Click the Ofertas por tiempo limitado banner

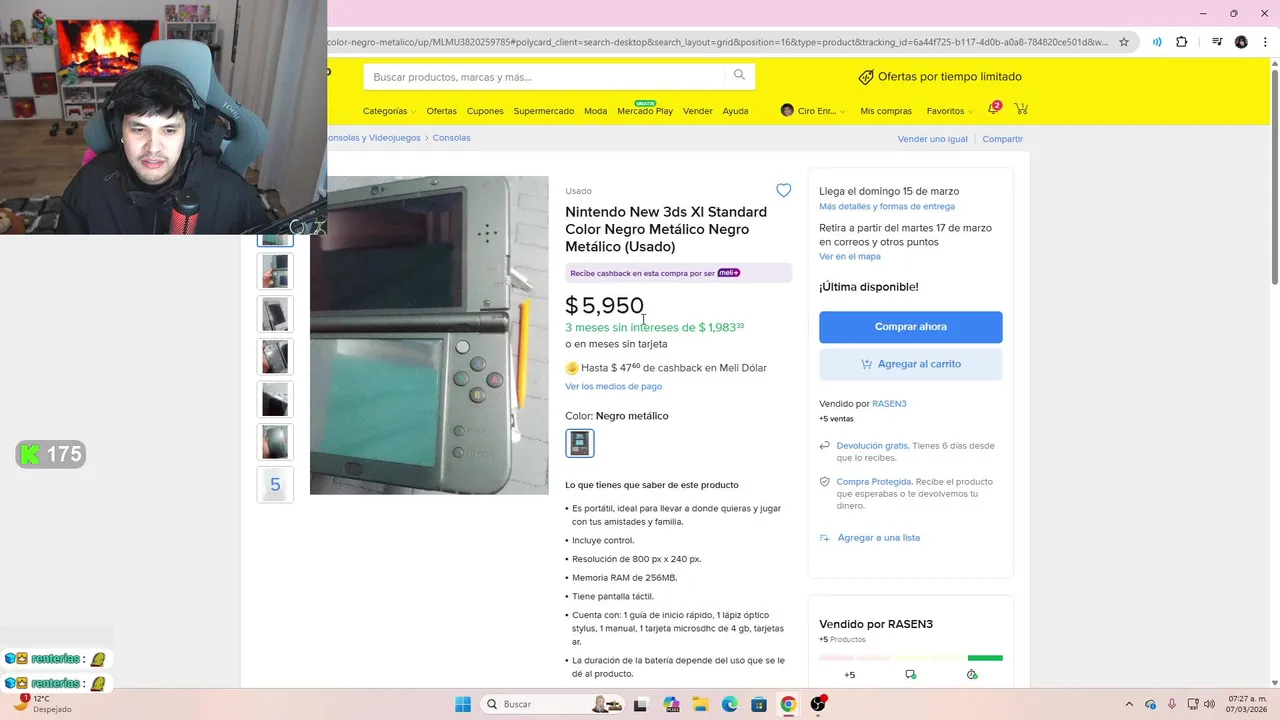[x=940, y=77]
